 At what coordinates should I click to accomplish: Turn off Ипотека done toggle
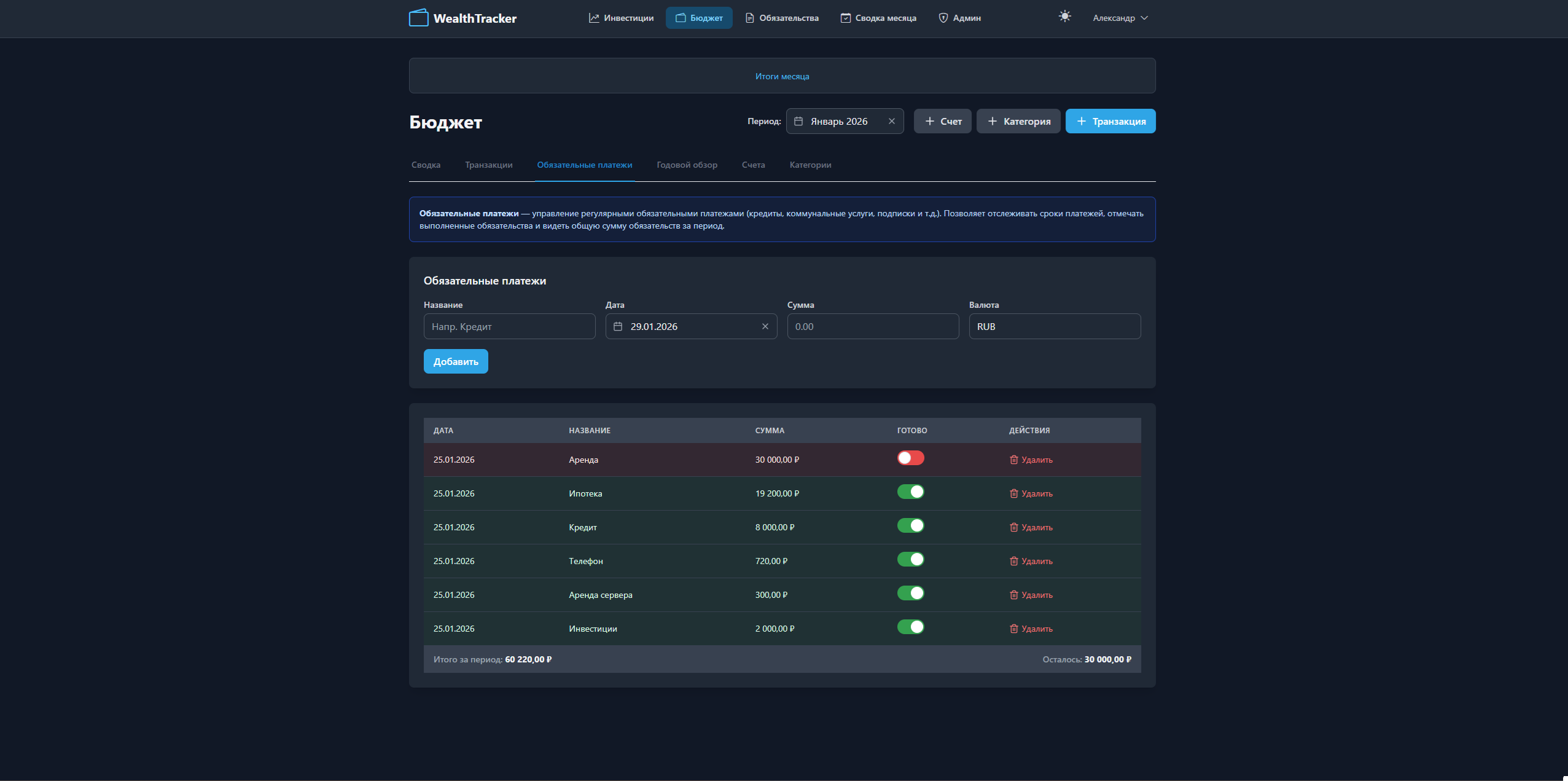coord(910,492)
